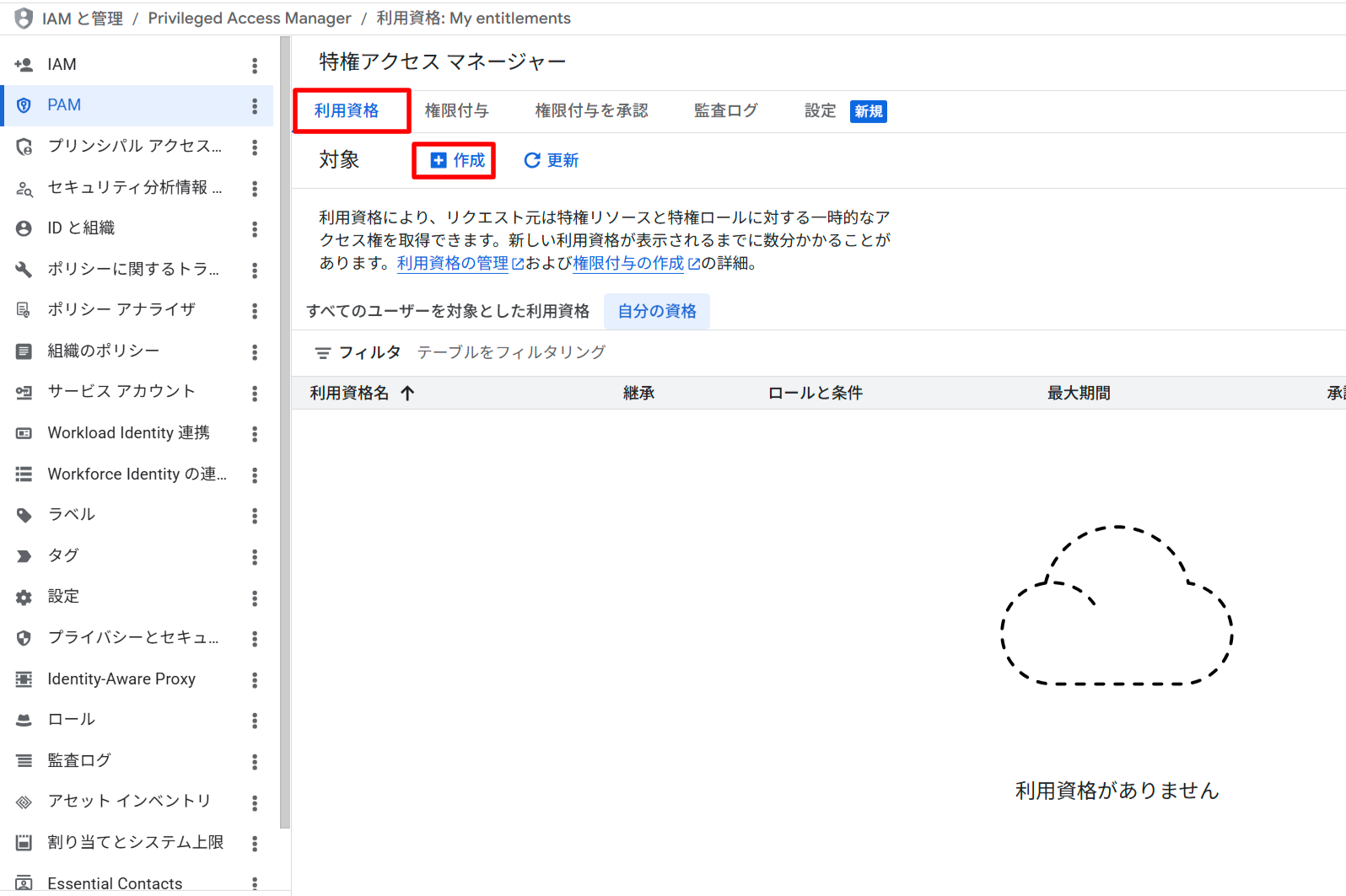Switch to the 権限付与 tab

click(x=456, y=111)
